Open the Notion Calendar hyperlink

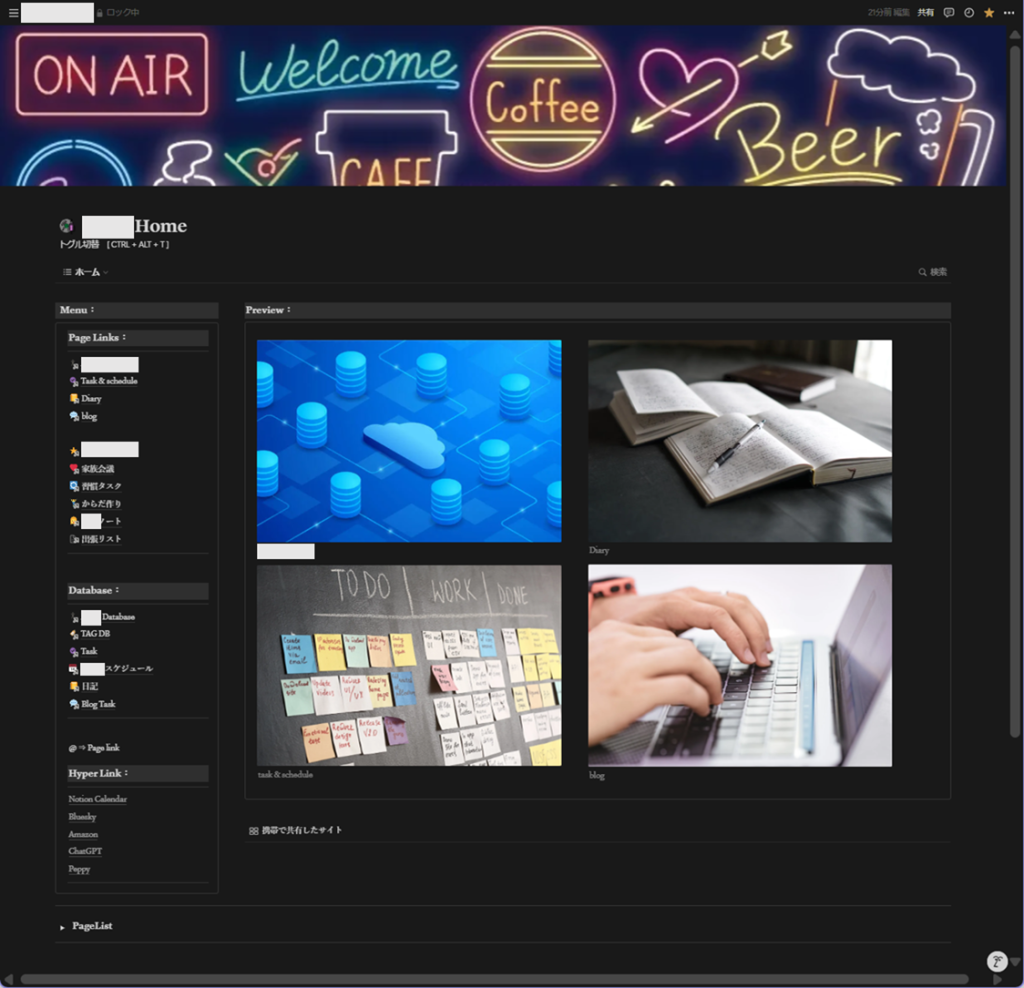click(97, 799)
